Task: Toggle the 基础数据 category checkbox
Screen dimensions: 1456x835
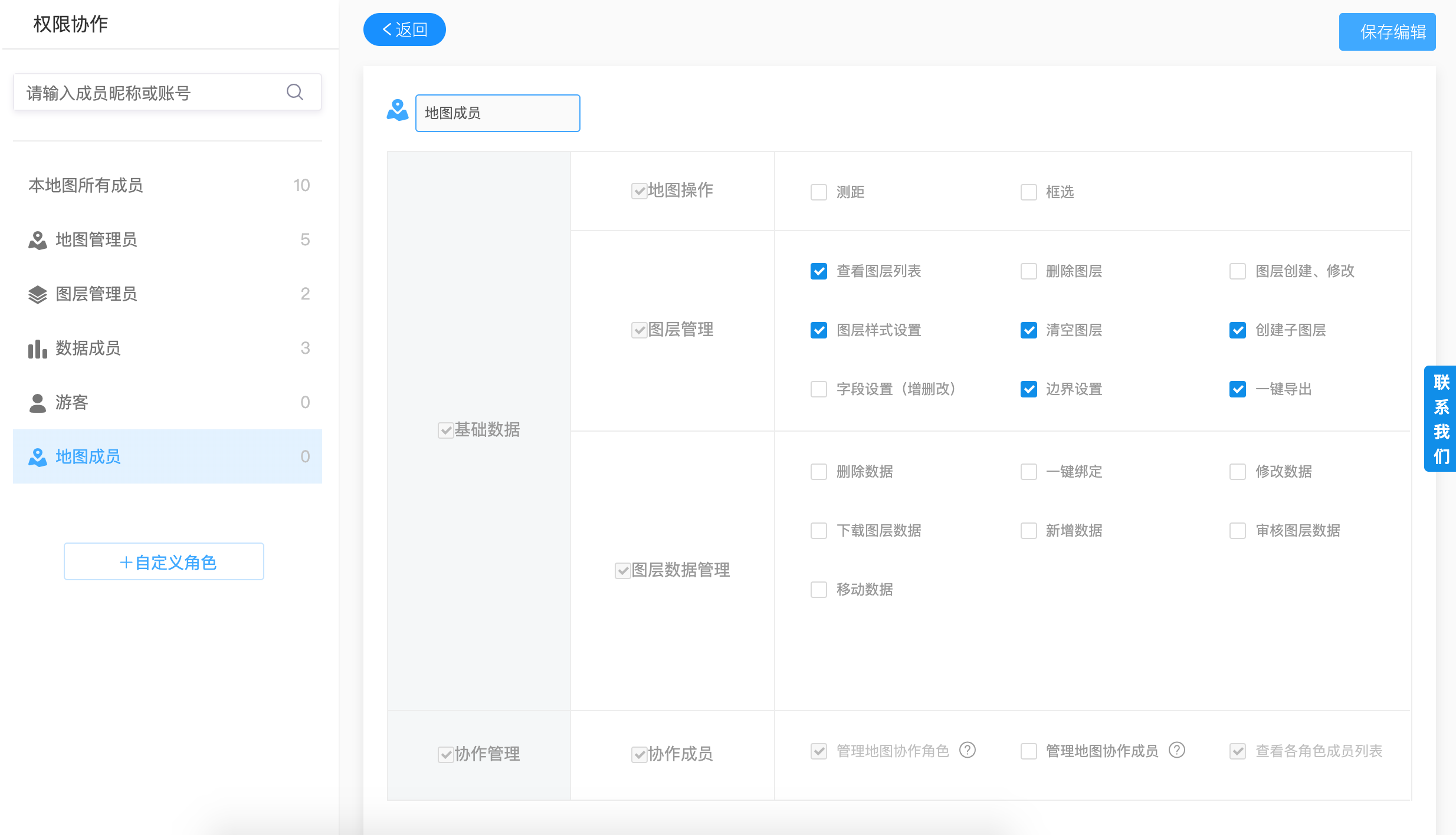Action: [446, 430]
